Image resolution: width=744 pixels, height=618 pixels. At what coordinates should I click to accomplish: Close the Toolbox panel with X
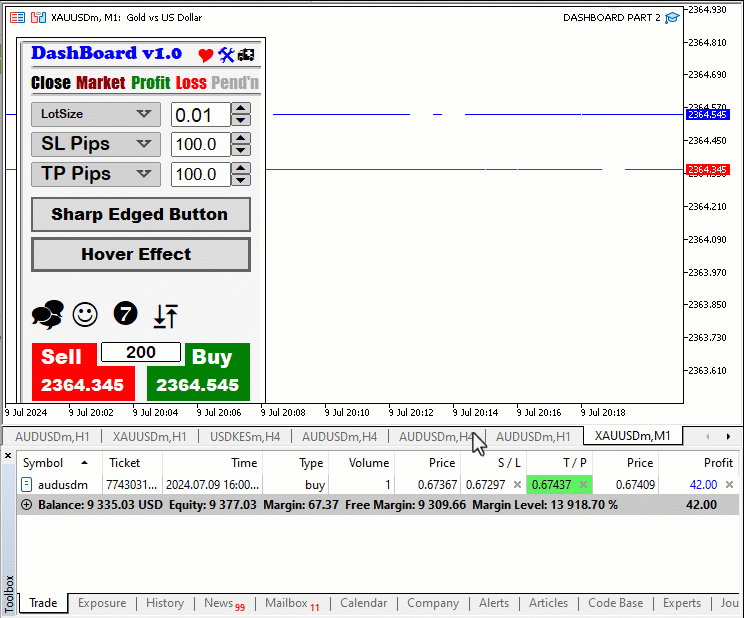coord(8,456)
